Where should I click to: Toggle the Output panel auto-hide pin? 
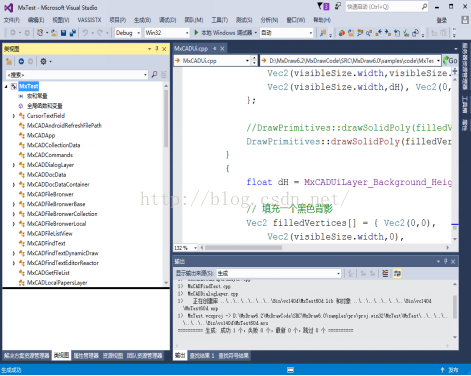[x=446, y=262]
